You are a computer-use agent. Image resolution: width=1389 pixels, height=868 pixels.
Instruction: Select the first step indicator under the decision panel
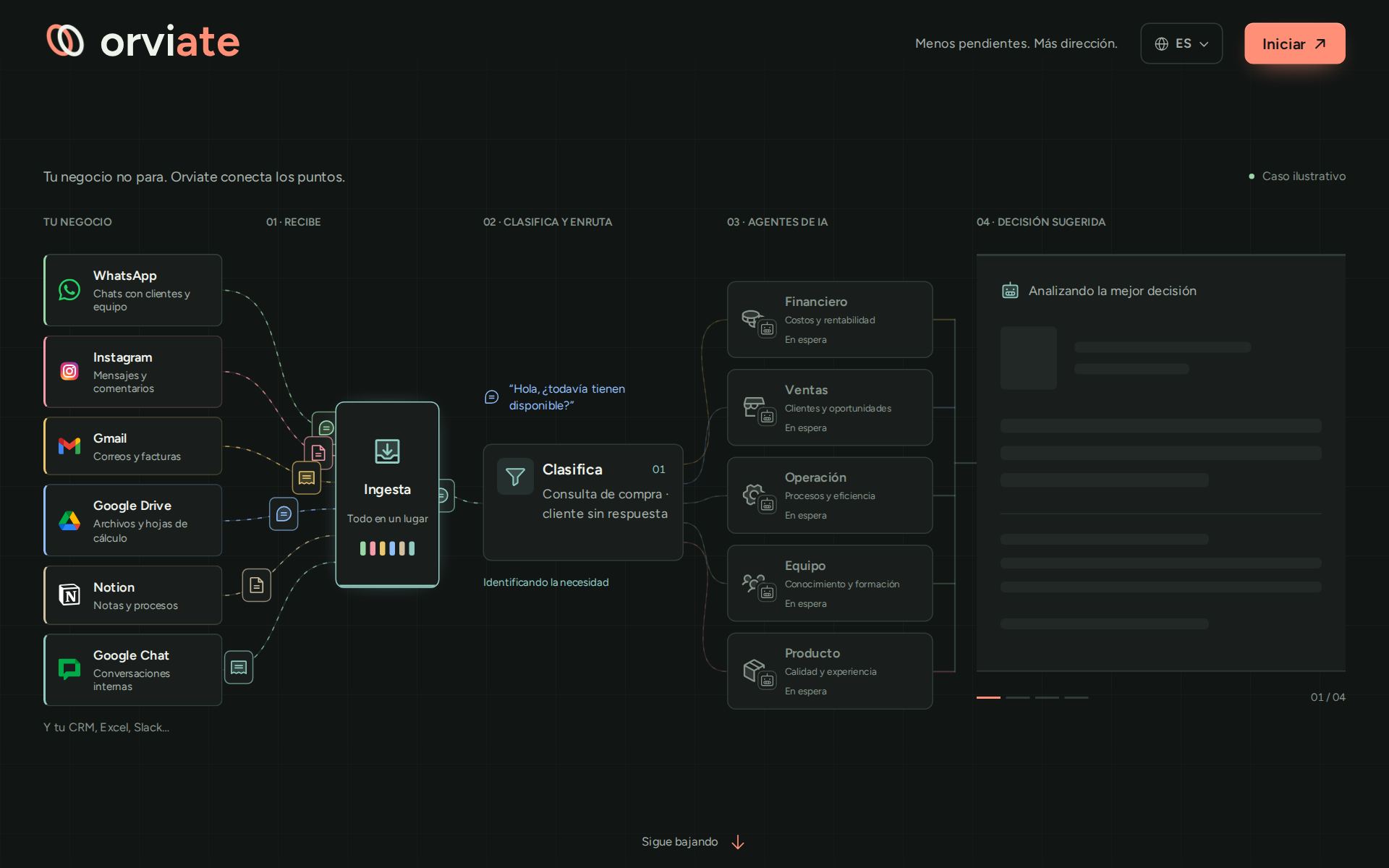coord(988,697)
